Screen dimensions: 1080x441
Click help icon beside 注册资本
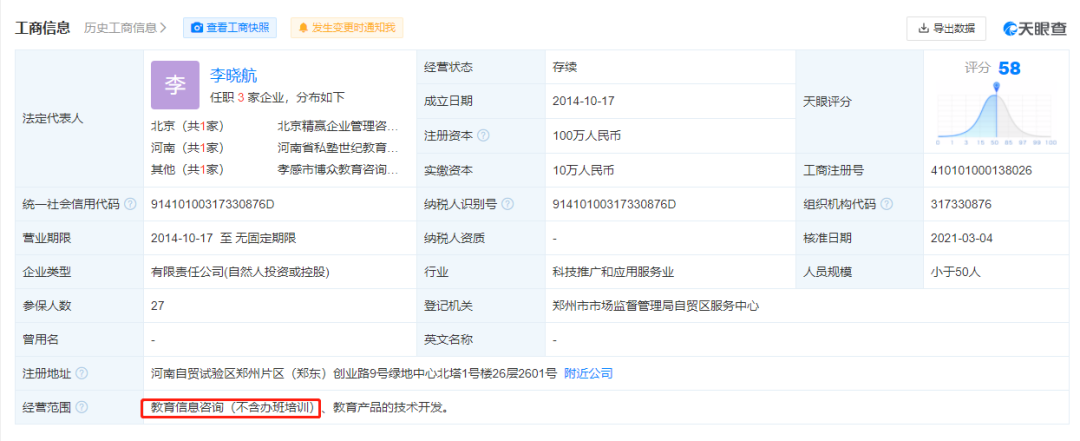[x=484, y=136]
